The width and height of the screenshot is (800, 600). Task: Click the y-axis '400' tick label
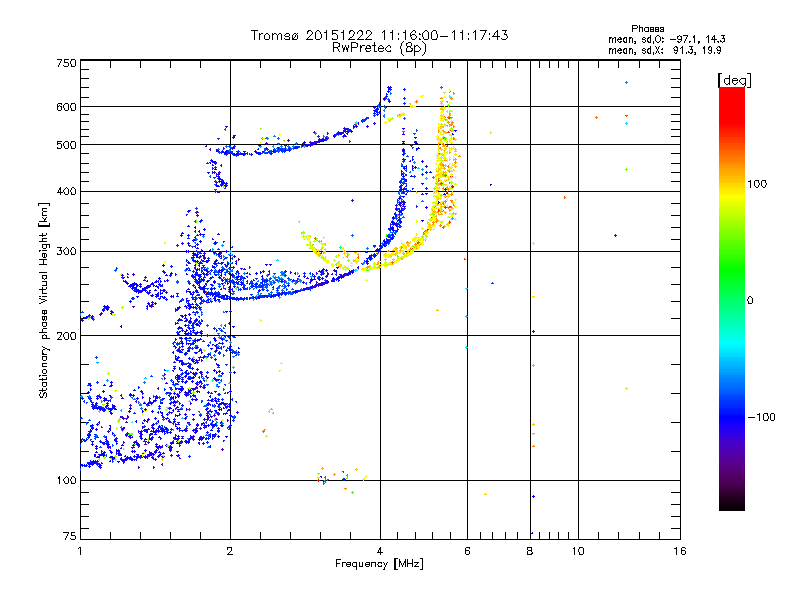click(66, 191)
